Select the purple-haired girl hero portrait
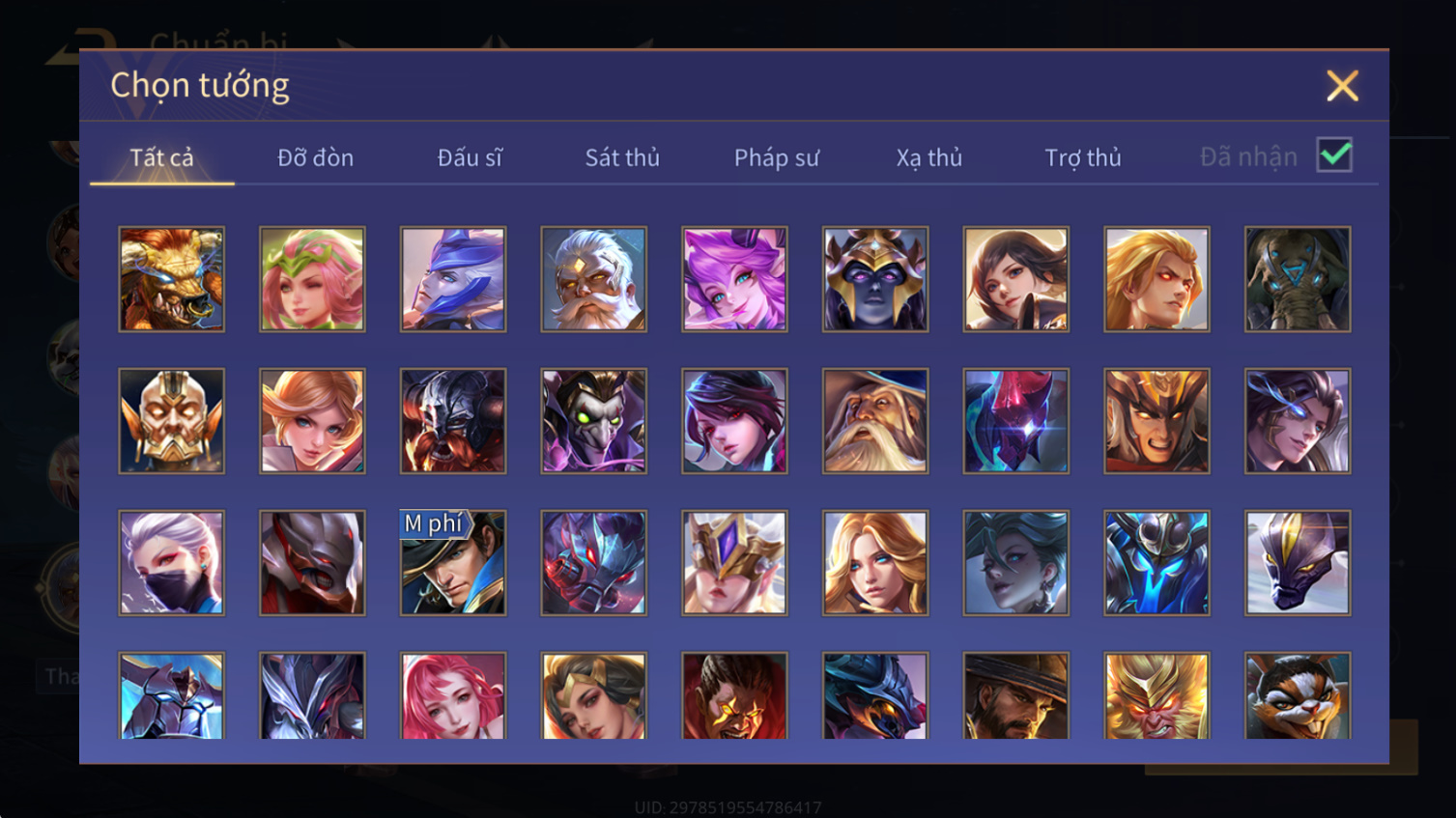Screen dimensions: 1456x818 [734, 279]
